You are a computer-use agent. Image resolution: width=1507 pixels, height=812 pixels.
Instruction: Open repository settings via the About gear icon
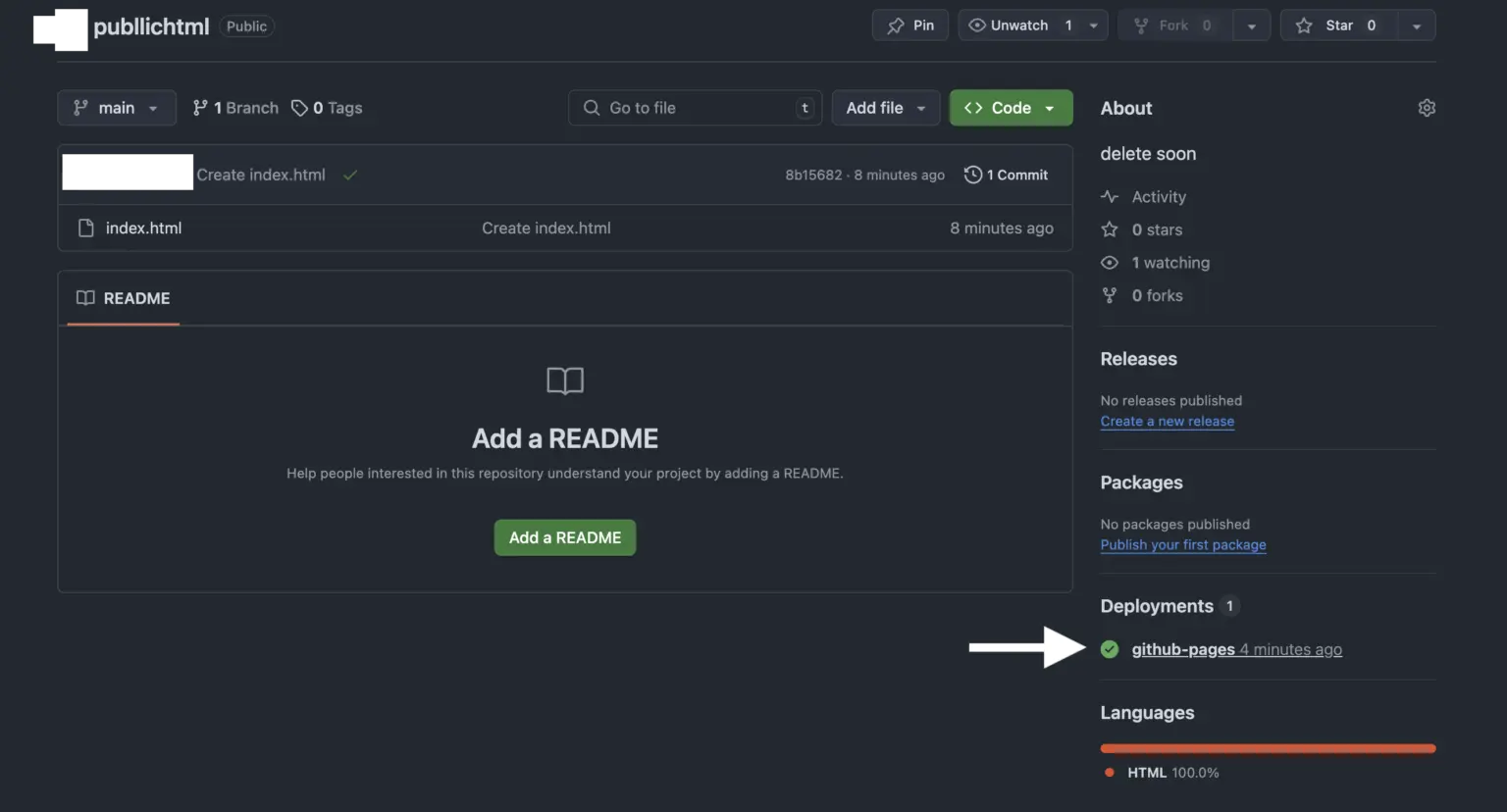[x=1427, y=107]
